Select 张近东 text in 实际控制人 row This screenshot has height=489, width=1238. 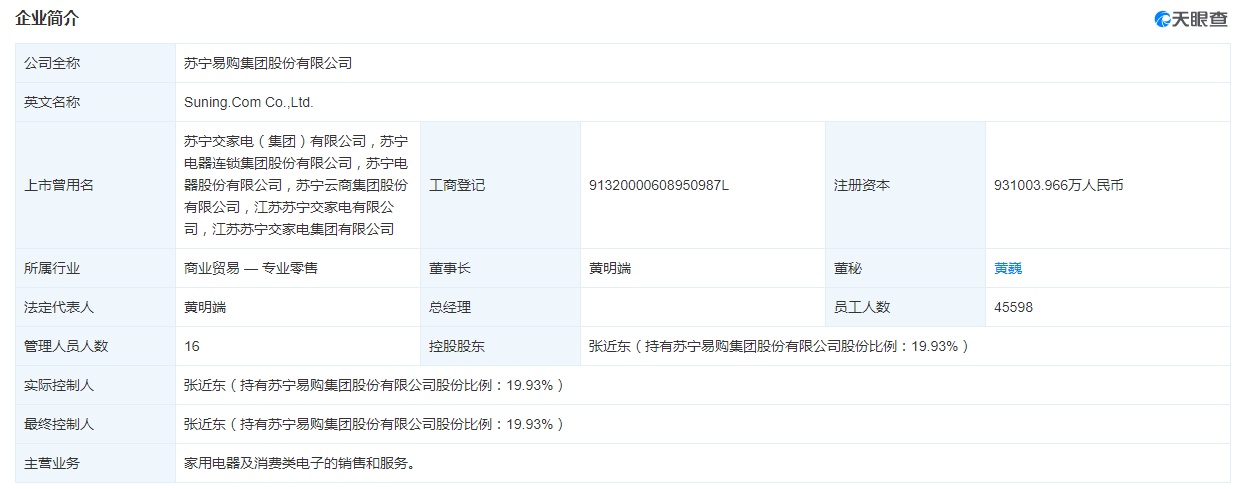pos(374,385)
